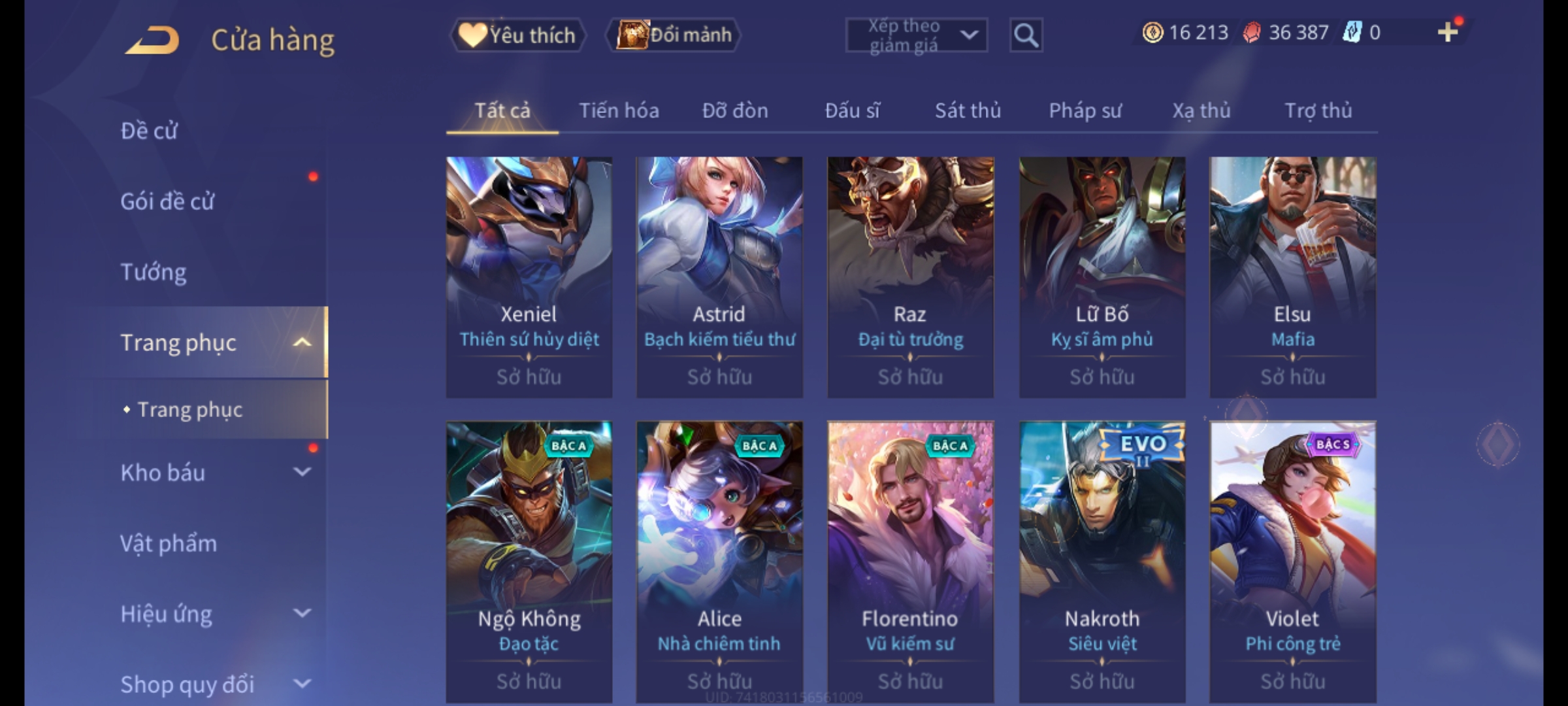Open the Violet Phi công trẻ skin card

1293,562
